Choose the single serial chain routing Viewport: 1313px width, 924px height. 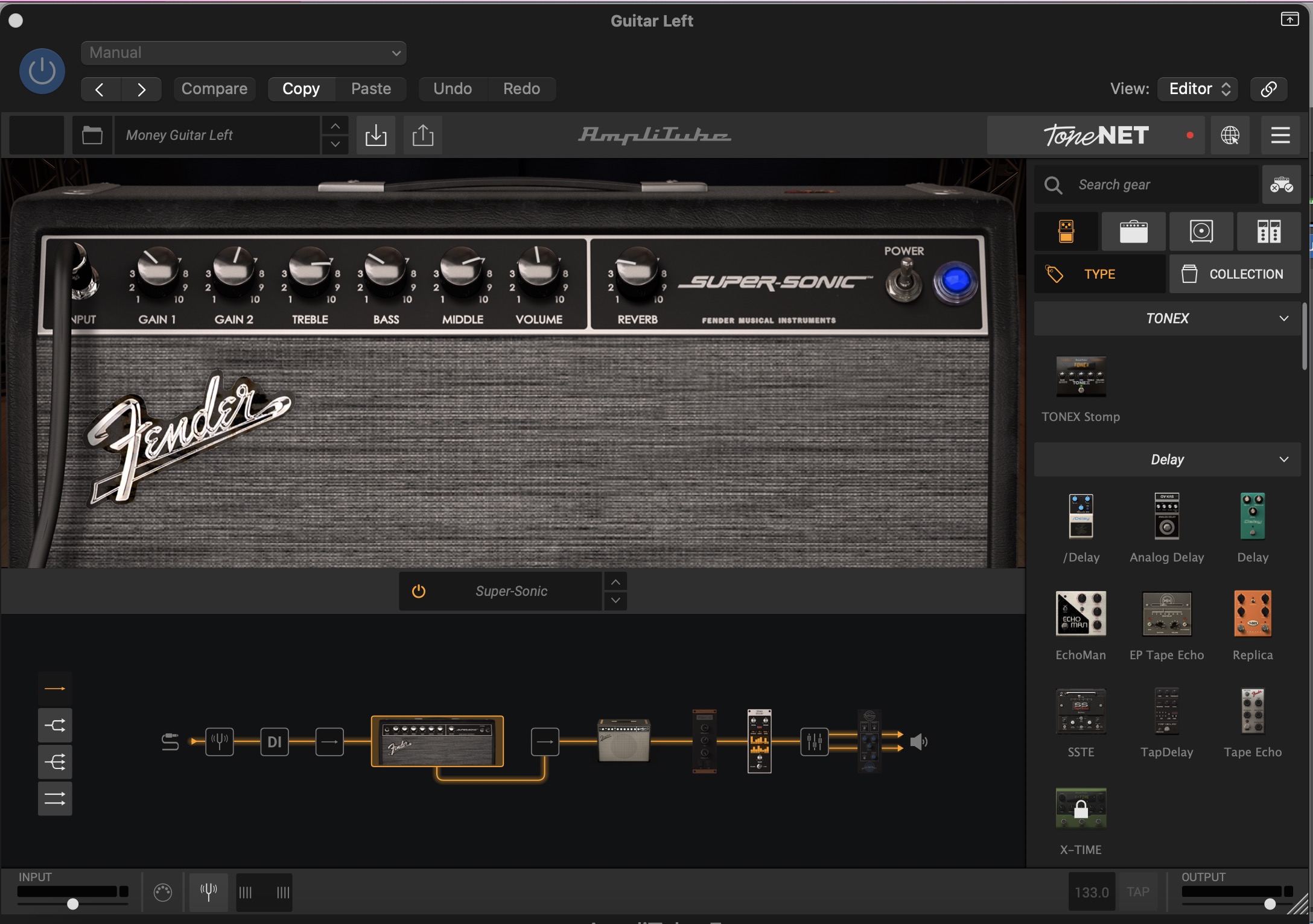coord(55,688)
